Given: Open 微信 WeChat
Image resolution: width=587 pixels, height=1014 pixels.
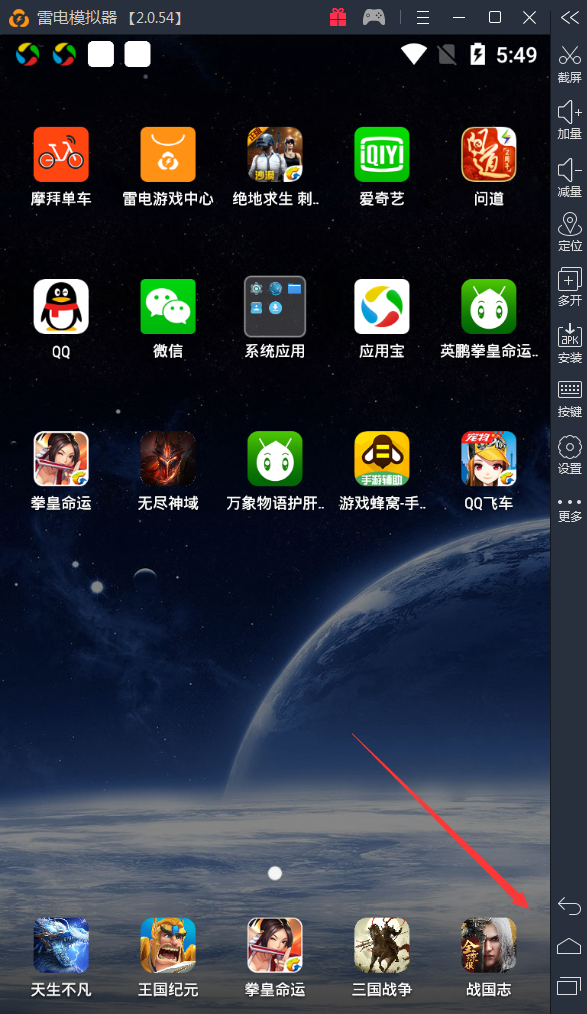Looking at the screenshot, I should [x=168, y=307].
